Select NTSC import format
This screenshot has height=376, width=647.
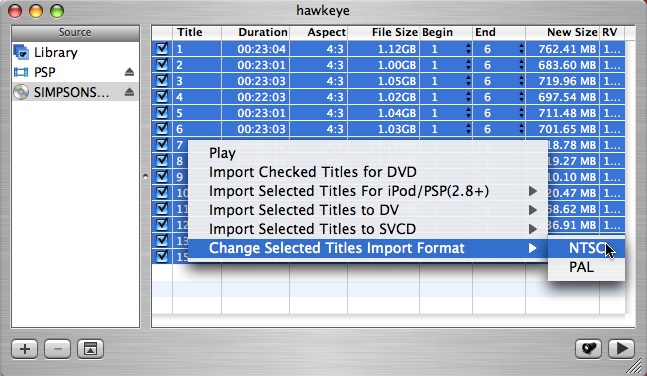coord(586,248)
